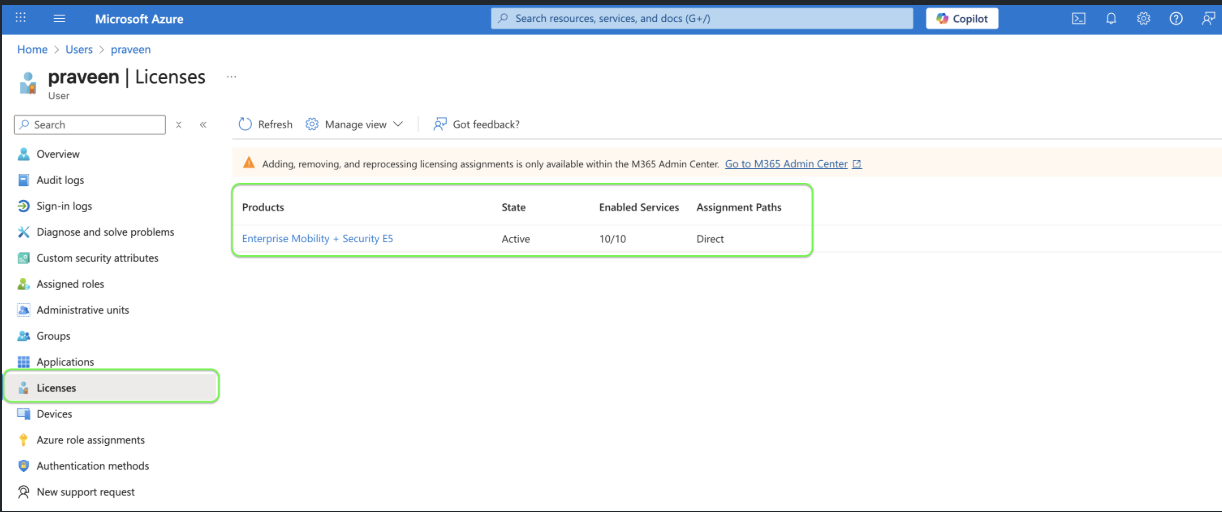The image size is (1222, 512).
Task: Open the apps grid launcher icon
Action: (x=21, y=19)
